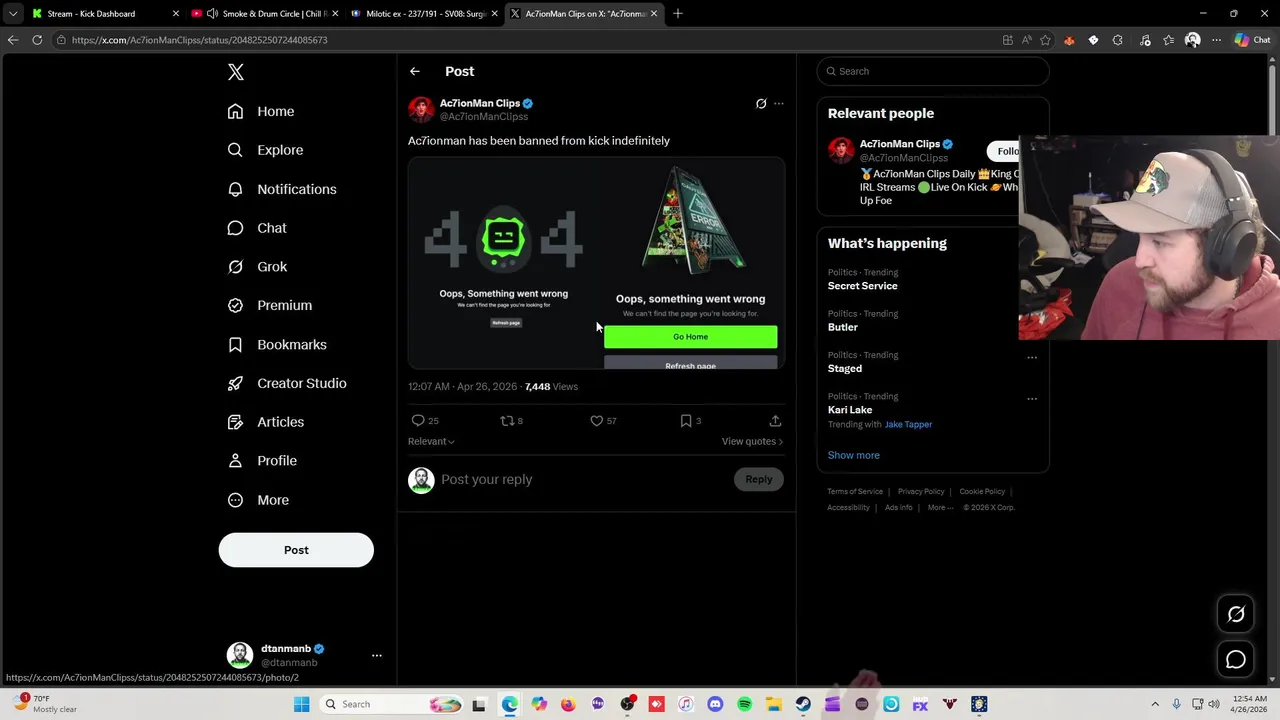Switch to the Smoke & Drum Circle tab

point(265,13)
